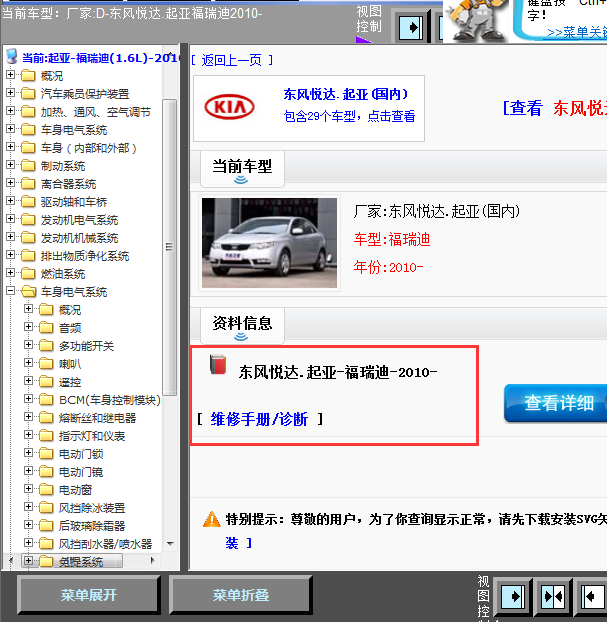
Task: Open 东风悦达.起亚(国内) brand link
Action: 346,94
